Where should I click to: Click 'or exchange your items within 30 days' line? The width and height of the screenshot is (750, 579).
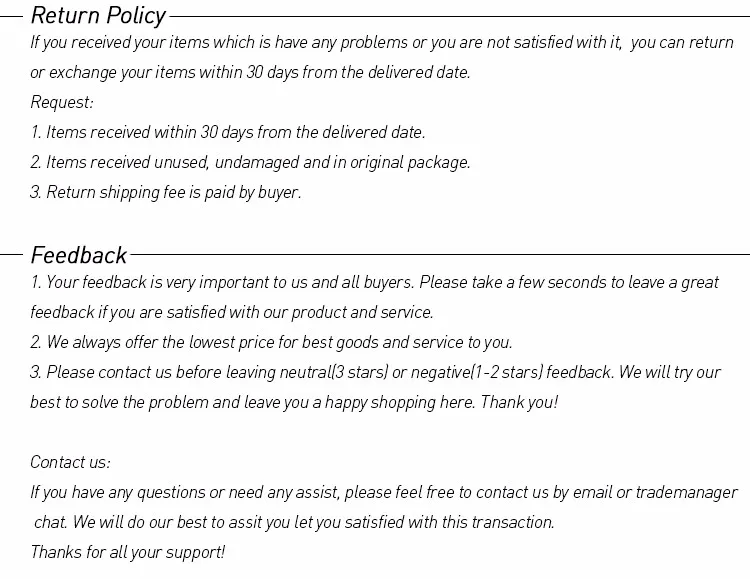pyautogui.click(x=250, y=72)
